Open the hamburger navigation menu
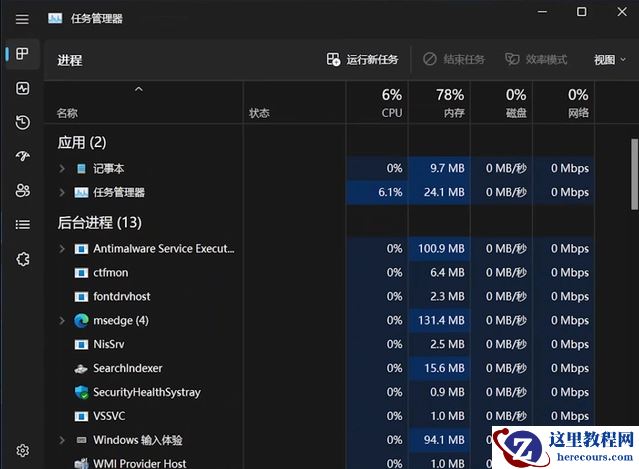The width and height of the screenshot is (639, 469). tap(22, 19)
